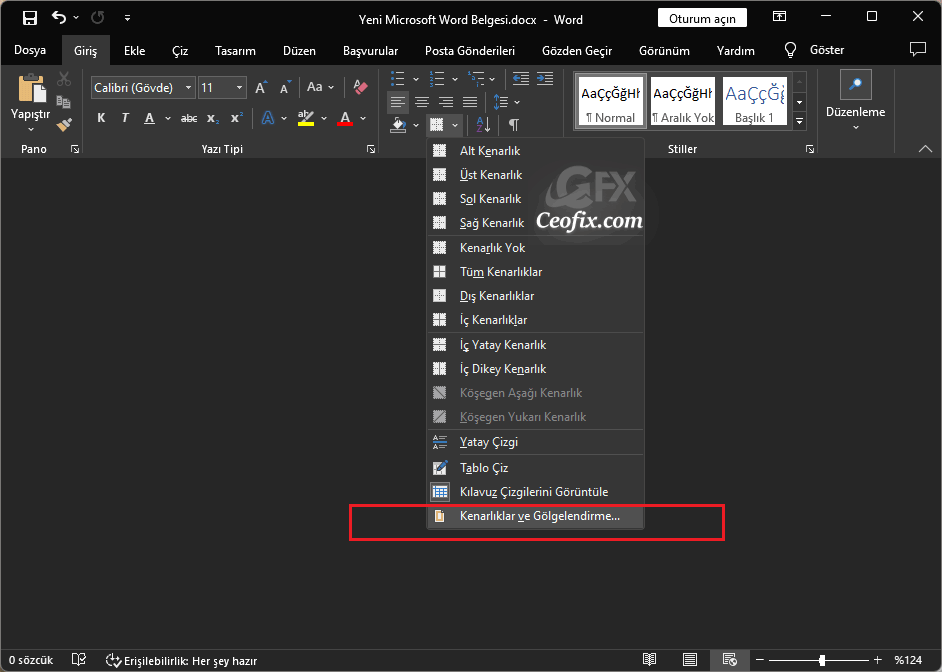Click the bullet list icon
Viewport: 942px width, 672px height.
[398, 79]
